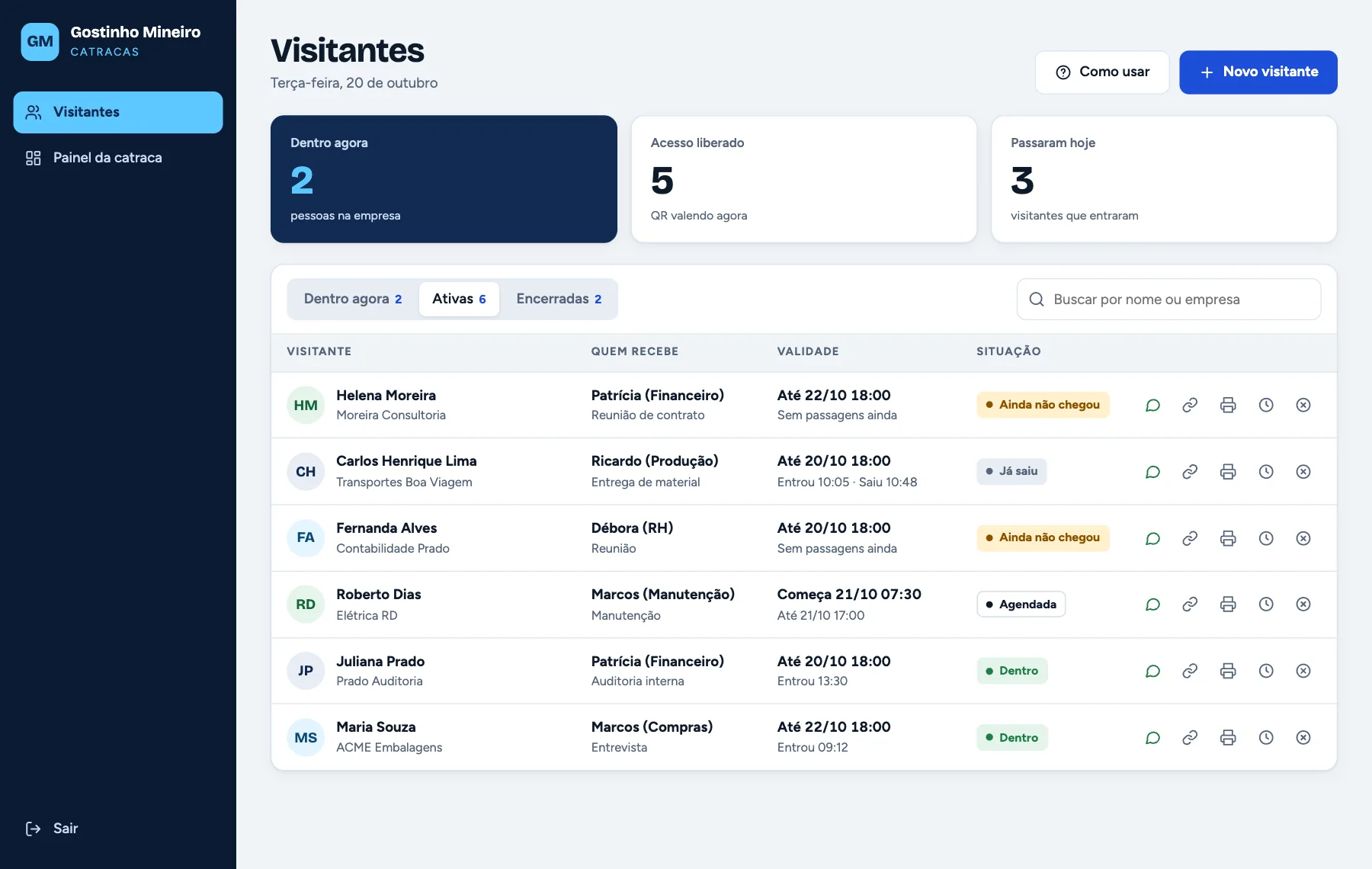Click link icon in Maria Souza row
The image size is (1372, 869).
coord(1190,737)
